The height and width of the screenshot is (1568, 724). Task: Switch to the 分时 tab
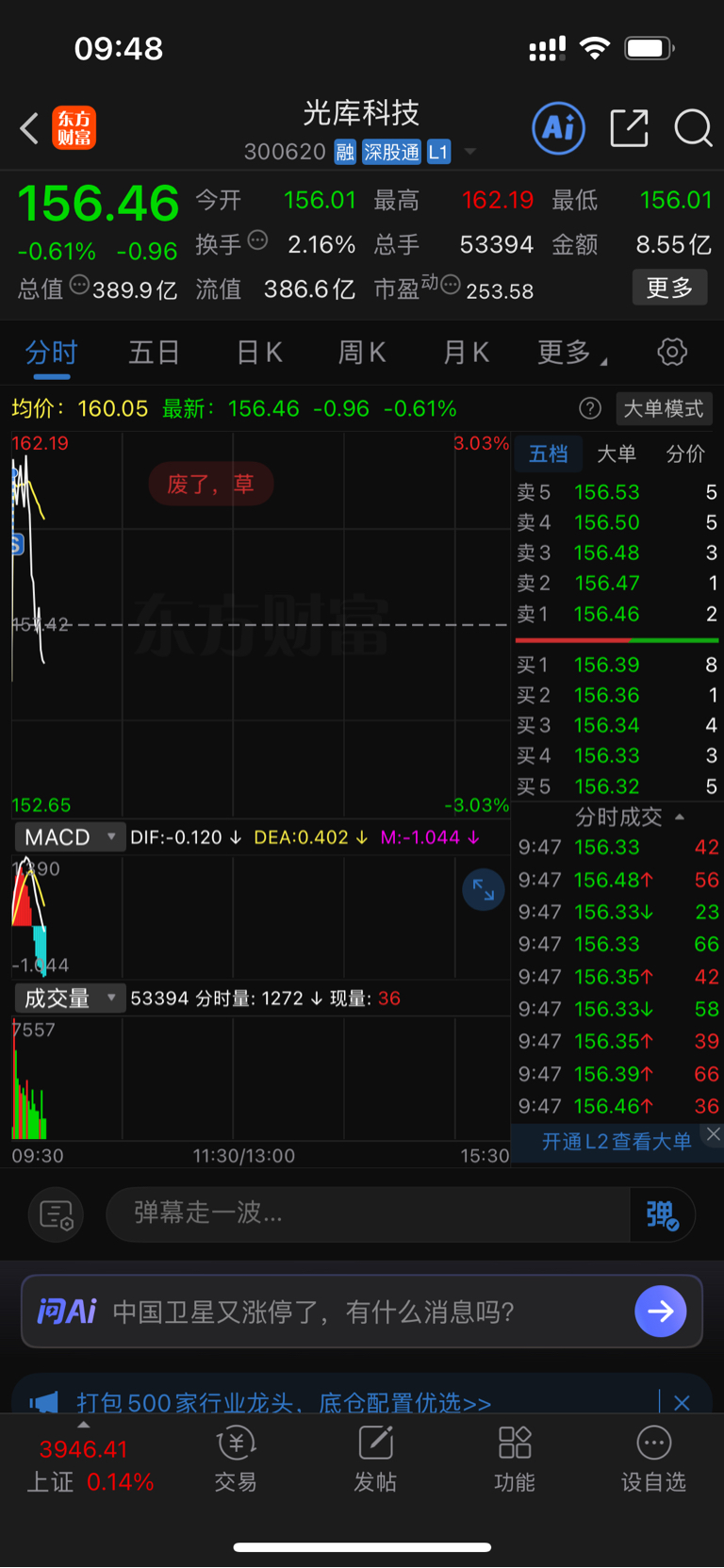(51, 353)
